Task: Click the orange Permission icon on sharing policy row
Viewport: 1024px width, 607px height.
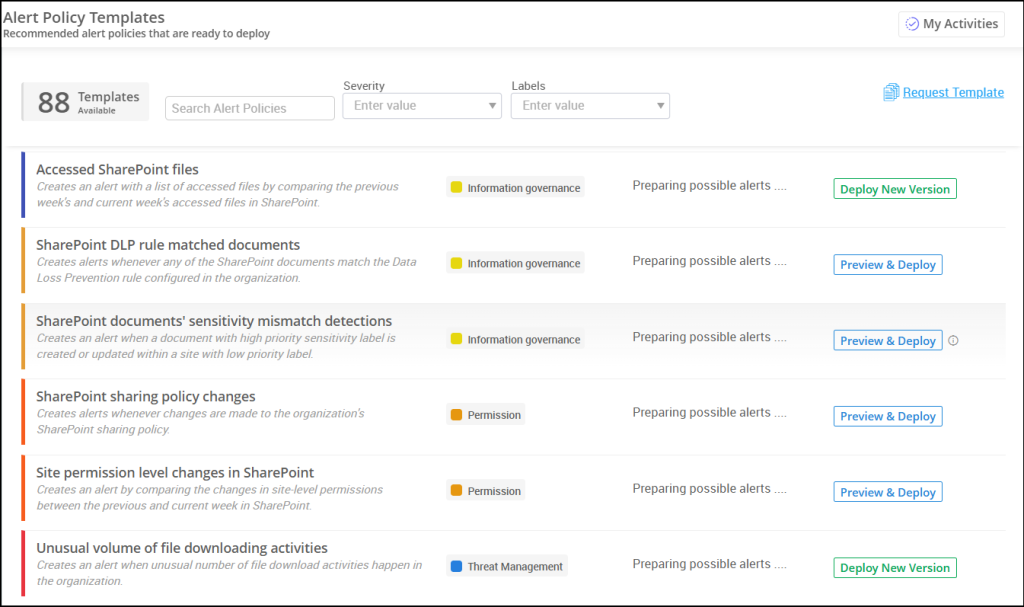Action: [457, 414]
